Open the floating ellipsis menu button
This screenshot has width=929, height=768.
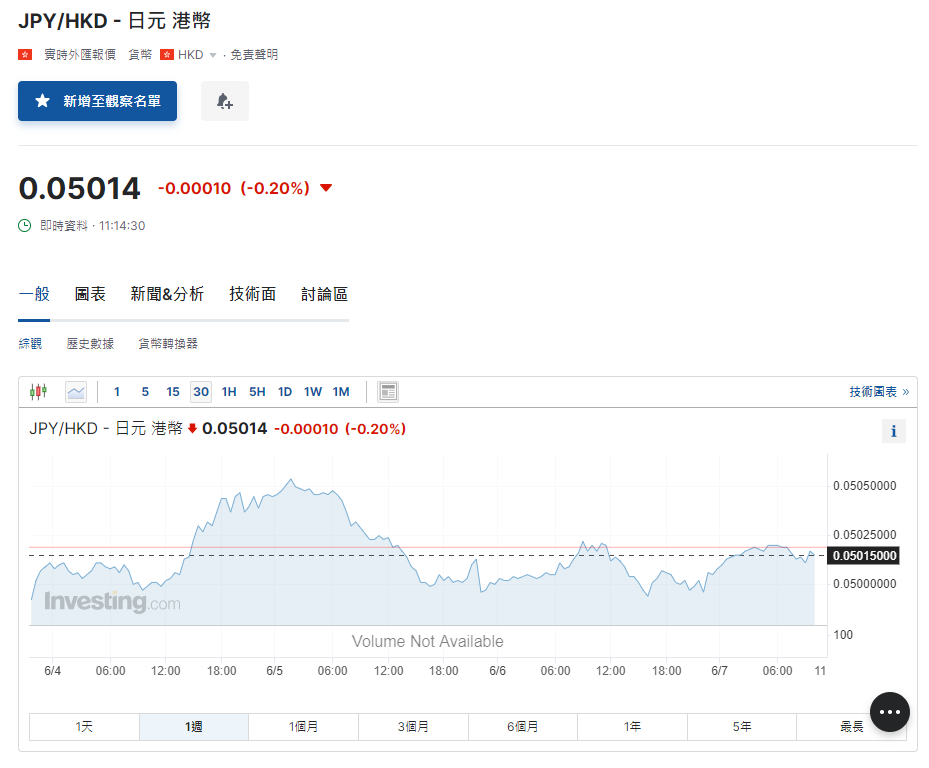pos(889,711)
